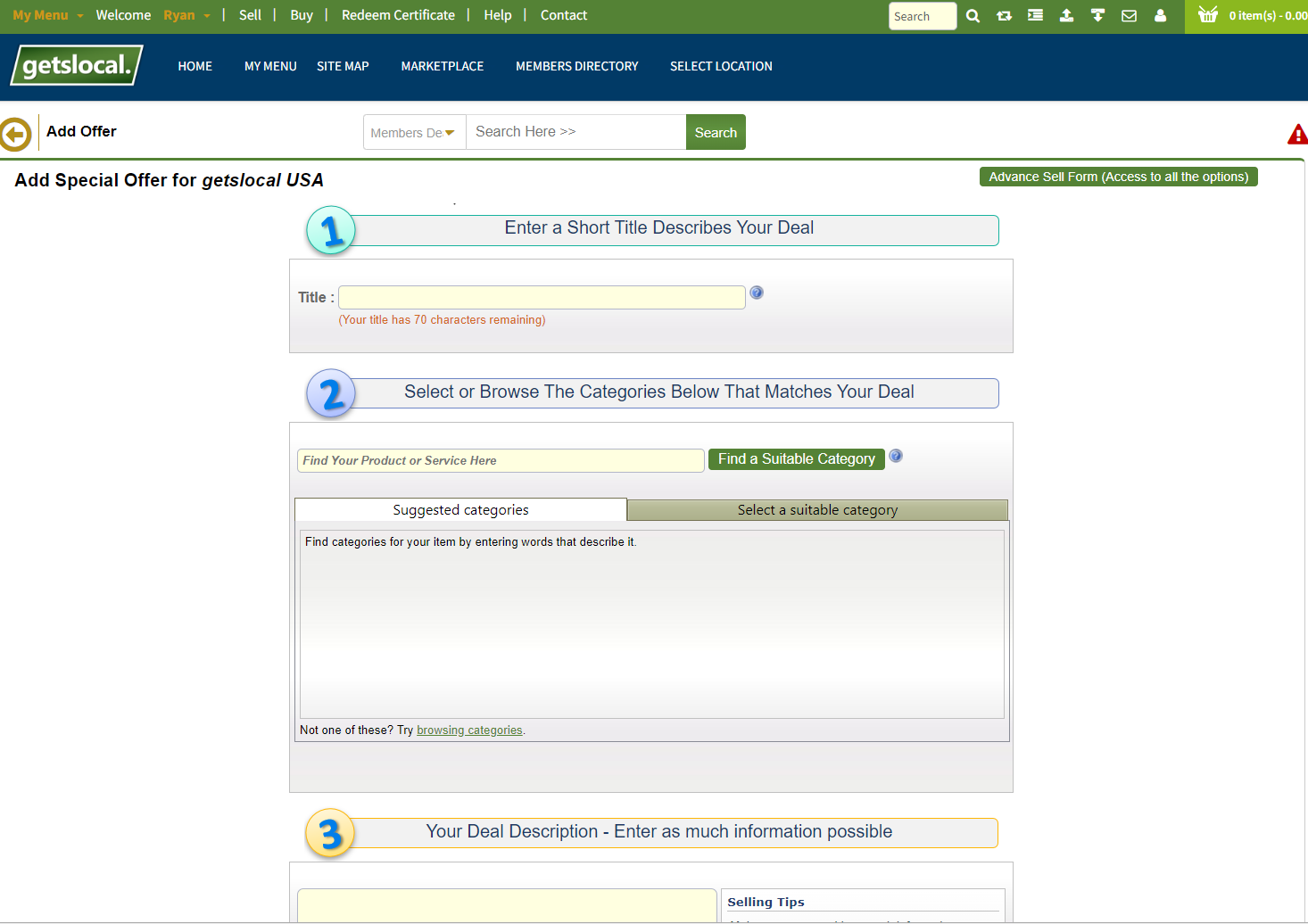Open MEMBERS DIRECTORY in navigation bar
This screenshot has height=924, width=1308.
[x=577, y=66]
